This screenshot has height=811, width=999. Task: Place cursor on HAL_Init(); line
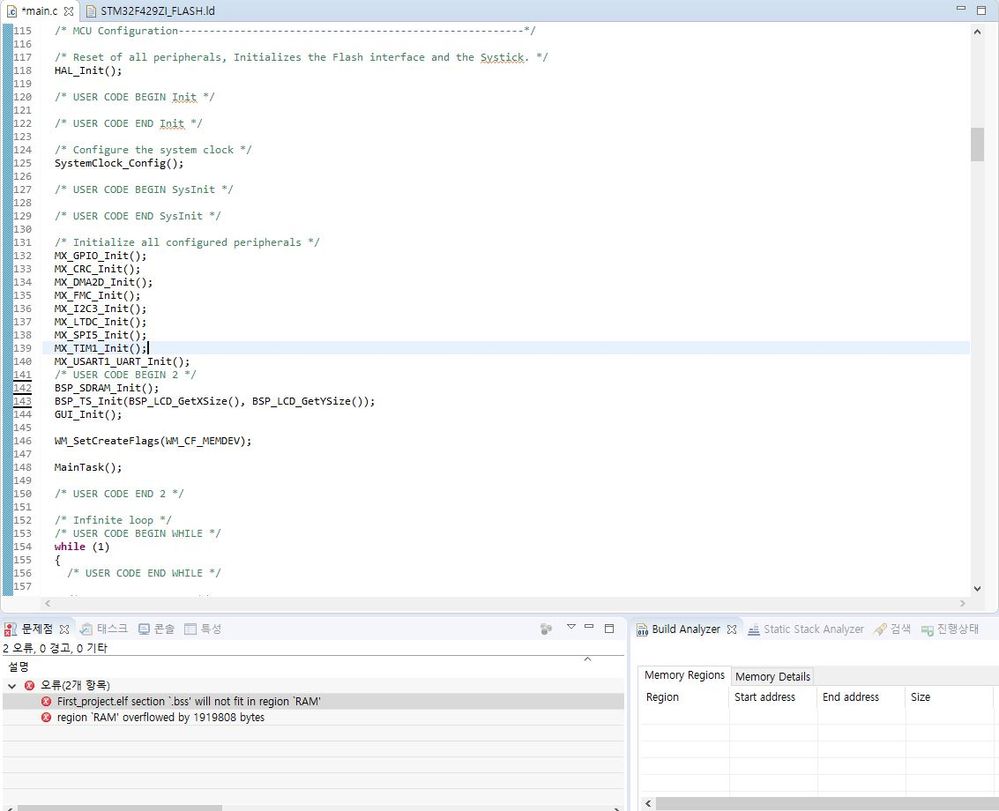click(x=88, y=70)
